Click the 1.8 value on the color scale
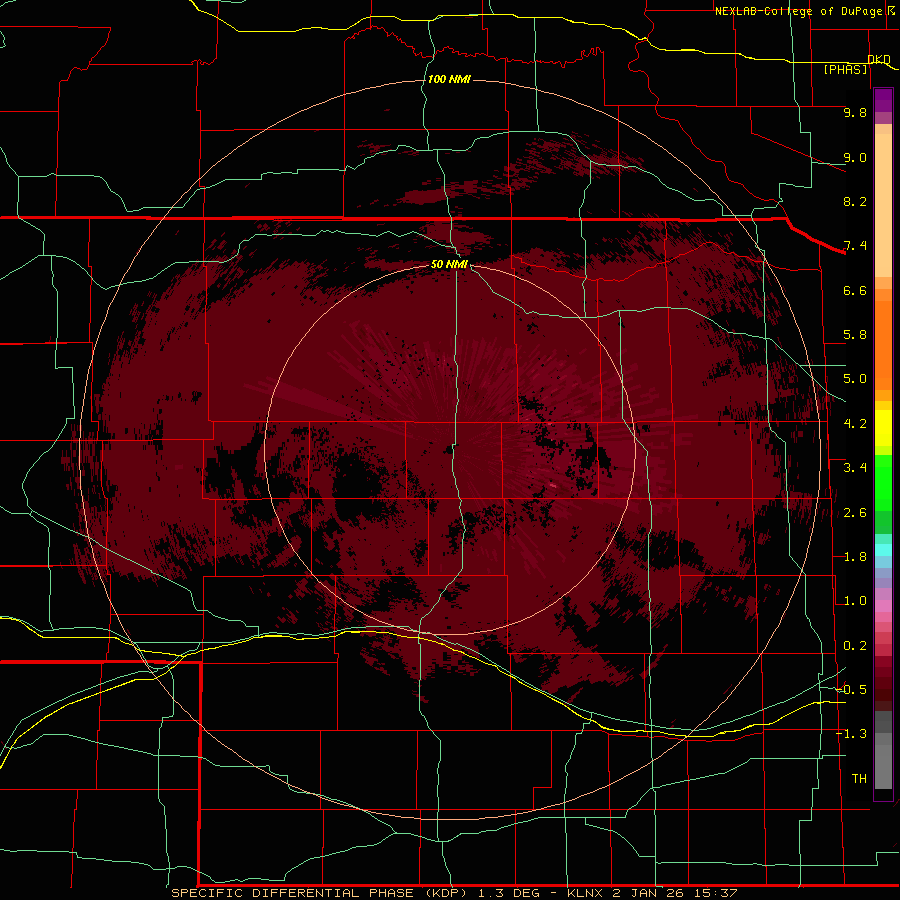 point(855,557)
